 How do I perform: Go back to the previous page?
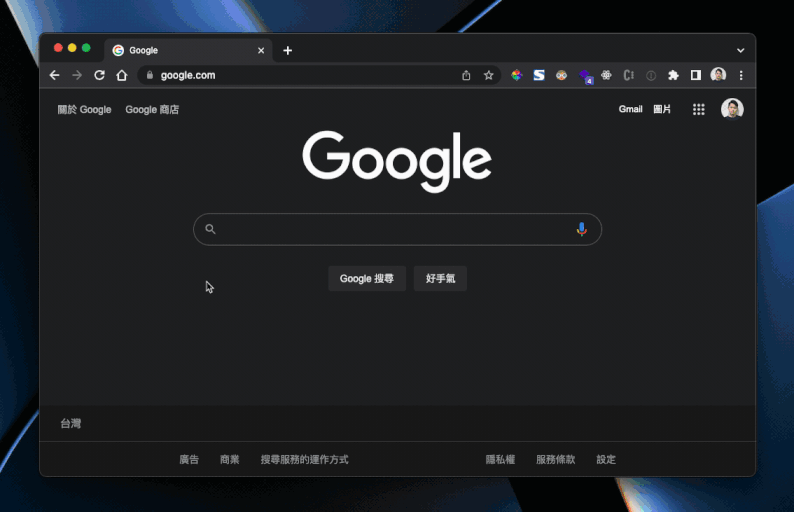click(55, 75)
